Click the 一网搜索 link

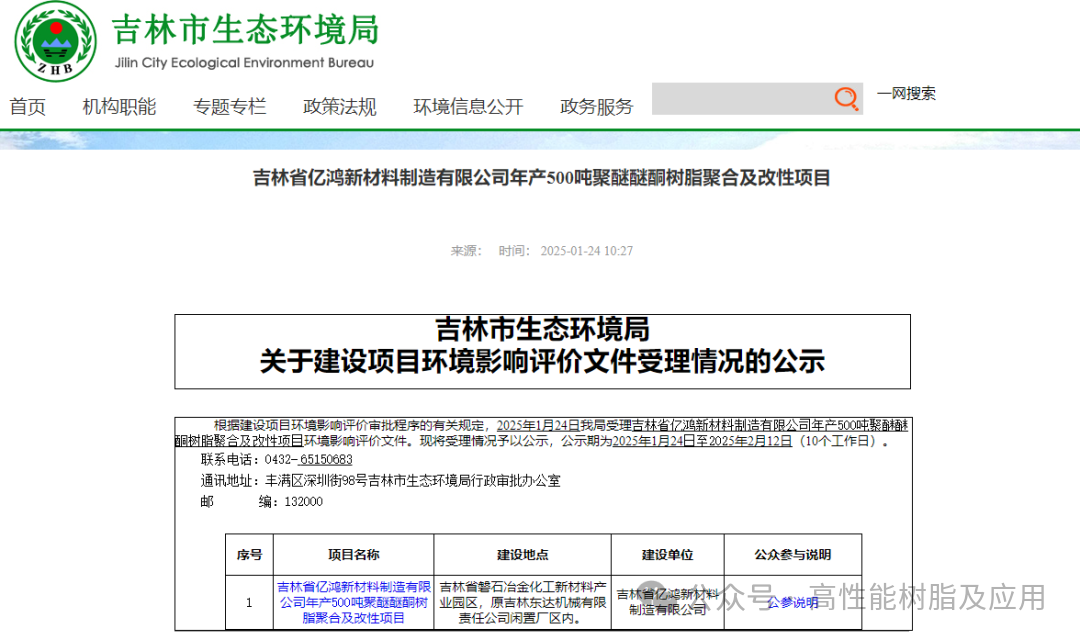(x=906, y=94)
